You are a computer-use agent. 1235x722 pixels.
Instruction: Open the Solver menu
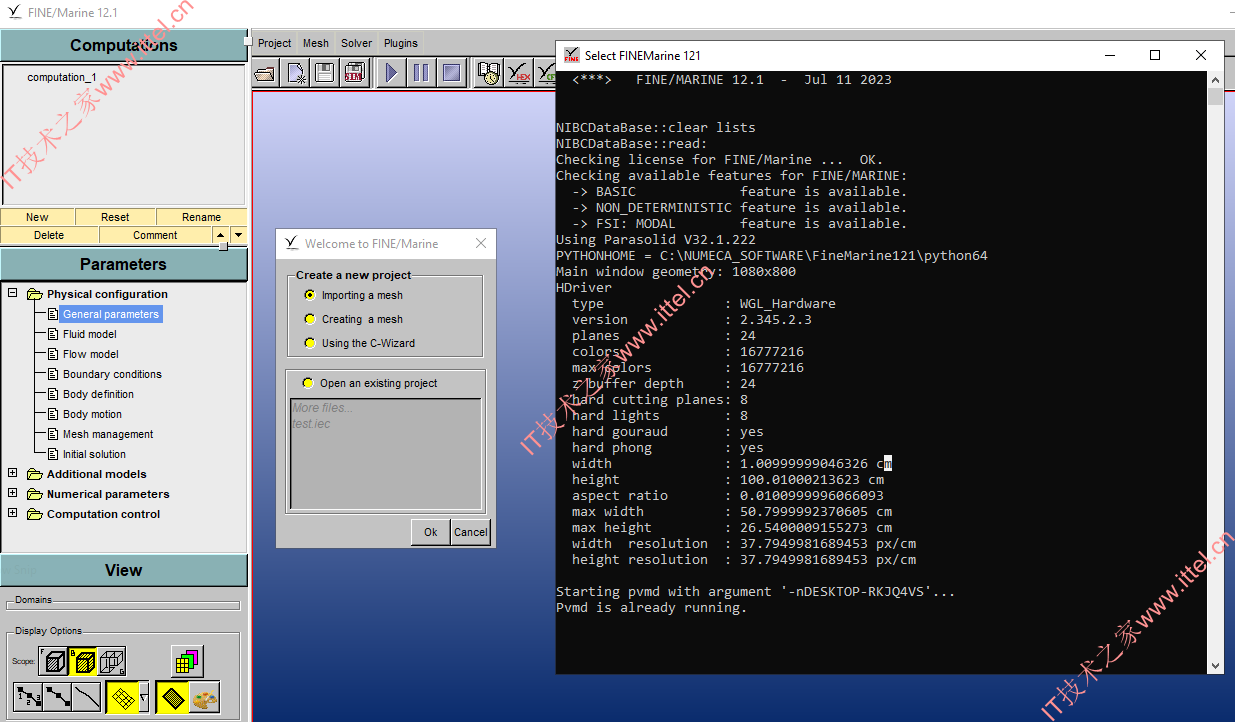click(356, 43)
